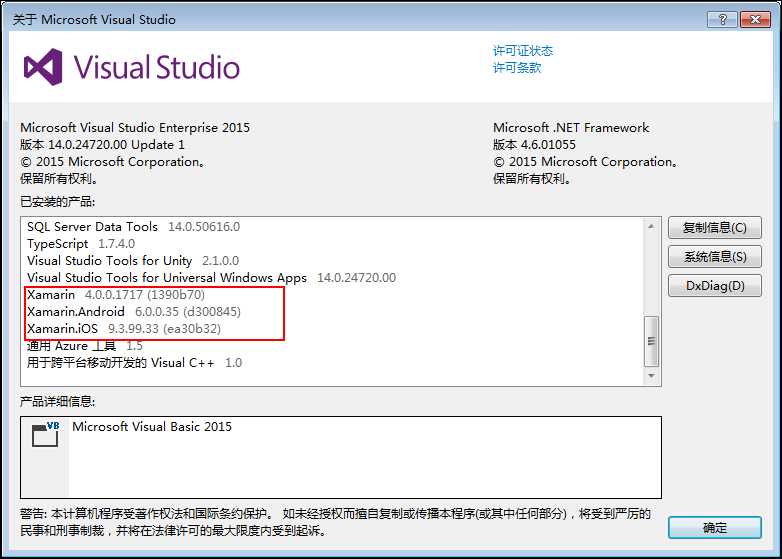This screenshot has height=559, width=782.
Task: Click the product list scroll up arrow
Action: click(651, 226)
